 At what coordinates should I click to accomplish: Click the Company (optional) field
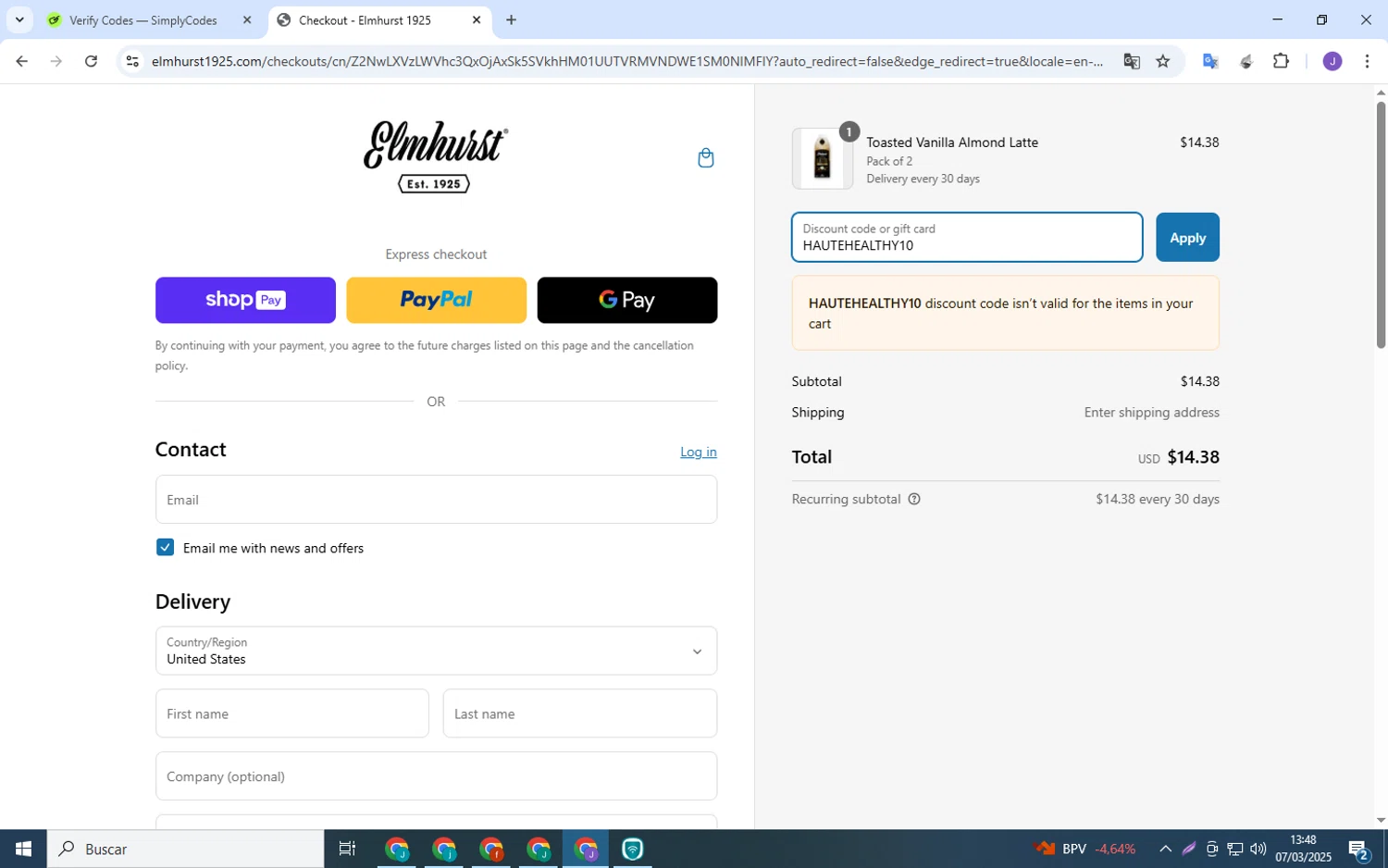click(x=436, y=776)
